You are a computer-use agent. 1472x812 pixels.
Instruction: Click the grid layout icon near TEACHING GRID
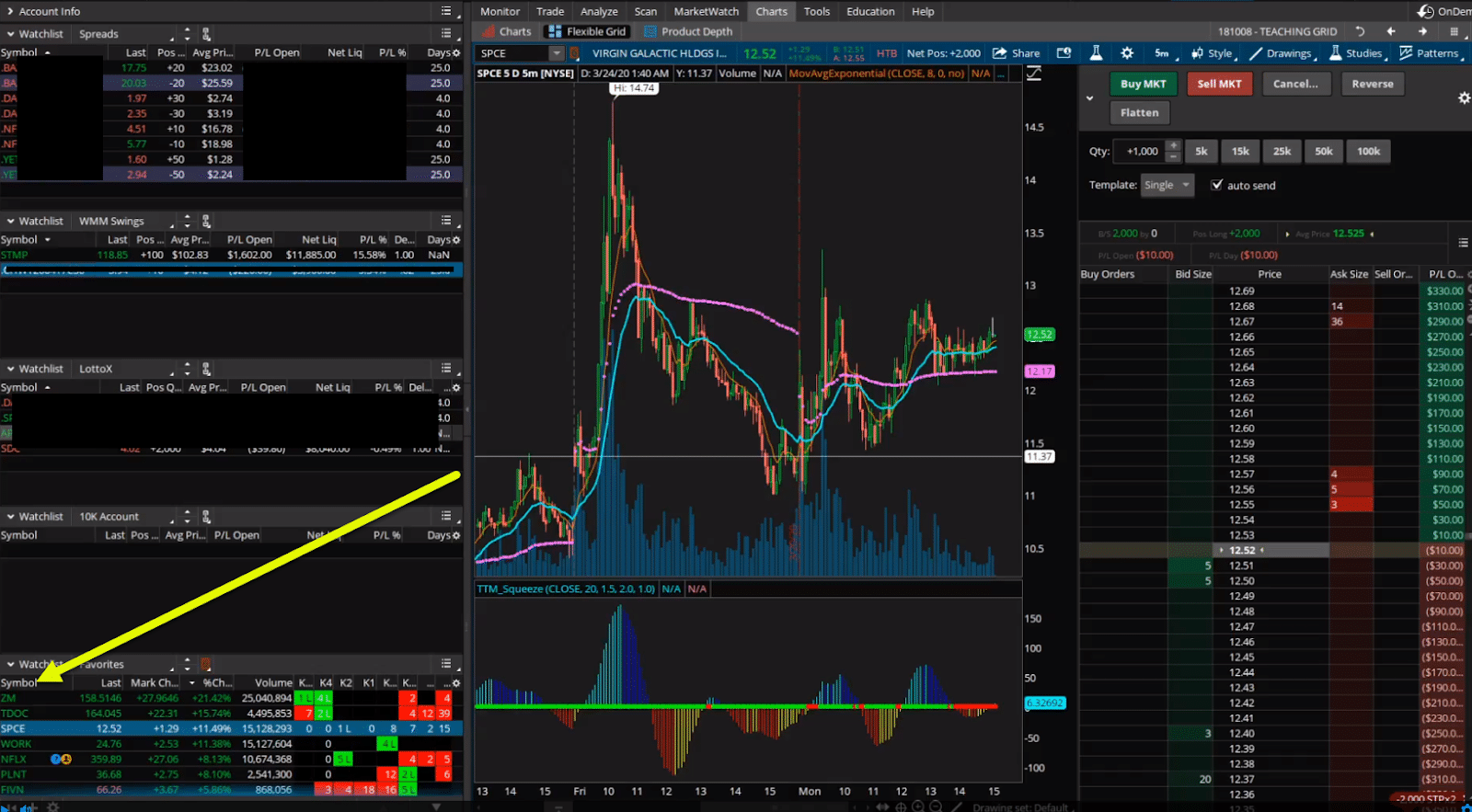(1455, 31)
